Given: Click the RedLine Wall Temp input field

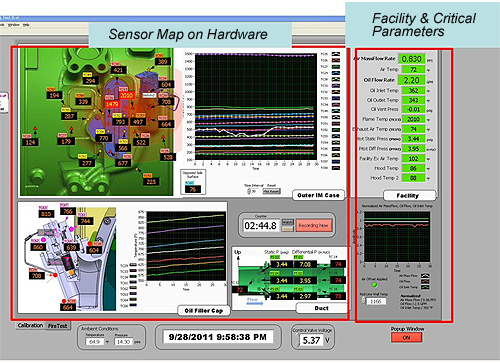Looking at the screenshot, I should click(376, 301).
